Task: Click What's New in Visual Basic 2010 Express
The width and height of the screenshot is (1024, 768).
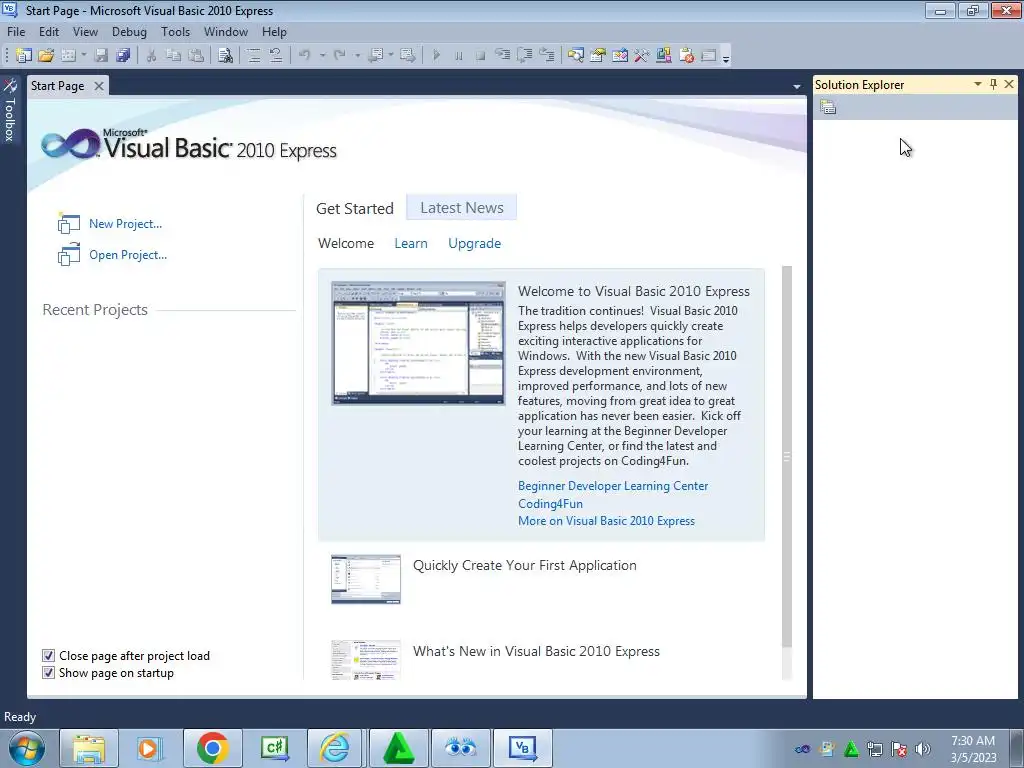Action: tap(536, 651)
